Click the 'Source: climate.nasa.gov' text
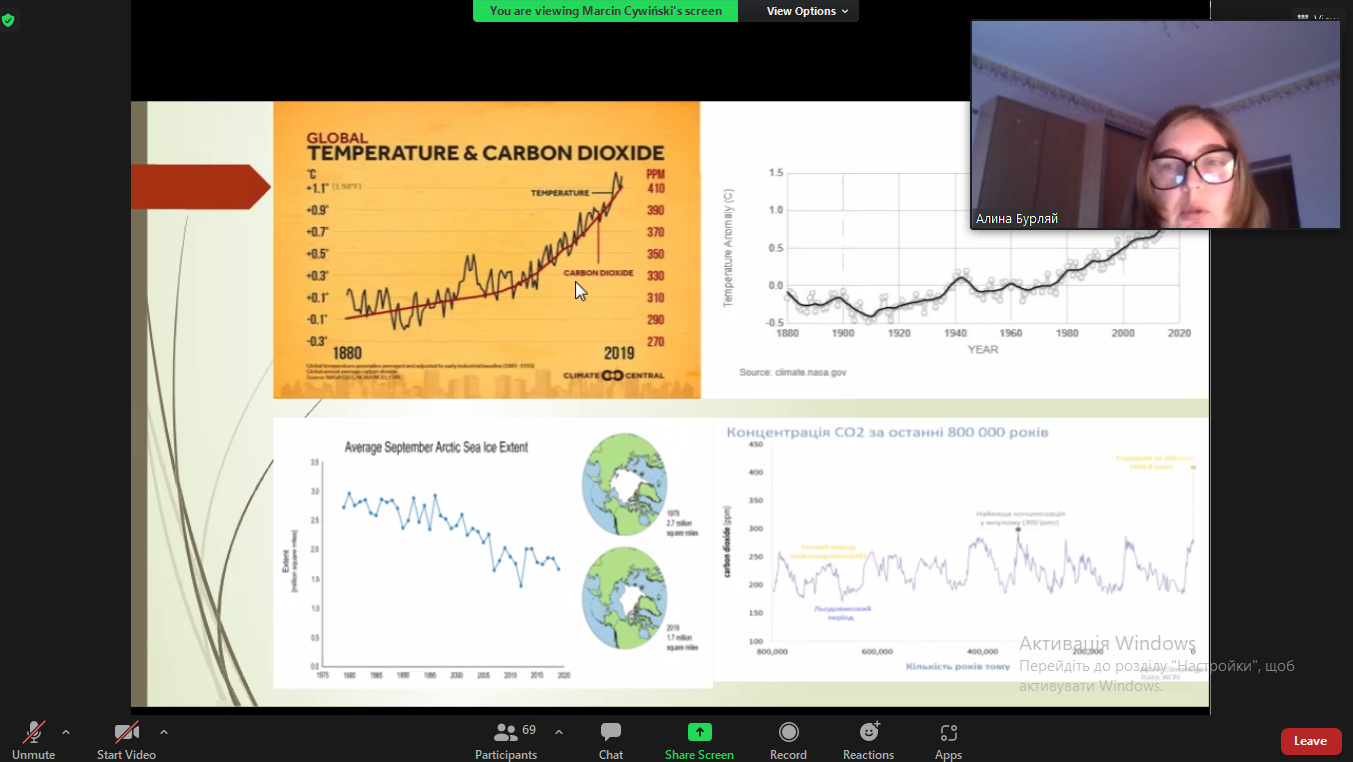The height and width of the screenshot is (762, 1353). [x=792, y=372]
